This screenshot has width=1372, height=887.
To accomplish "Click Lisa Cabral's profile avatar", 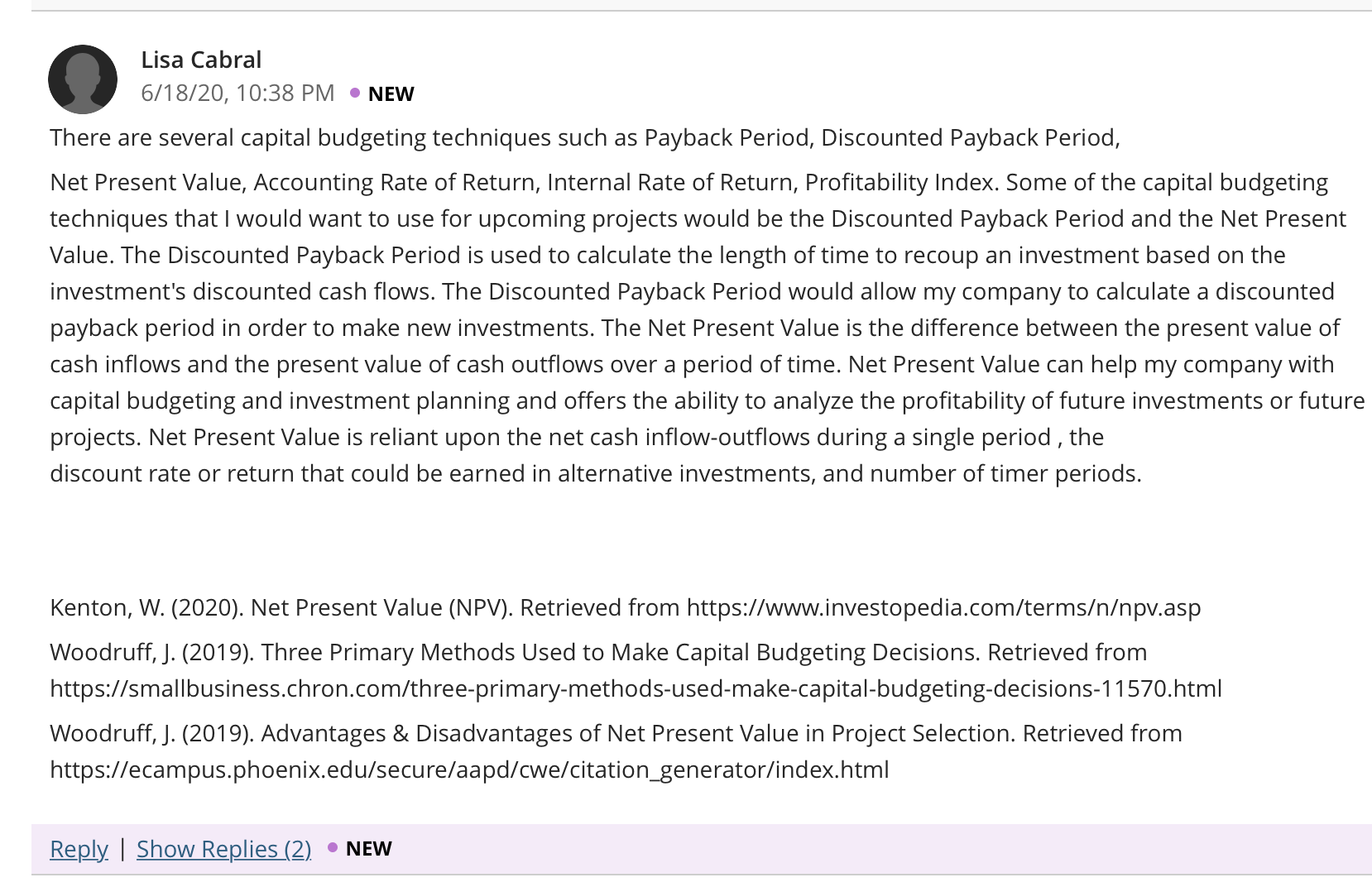I will 83,79.
